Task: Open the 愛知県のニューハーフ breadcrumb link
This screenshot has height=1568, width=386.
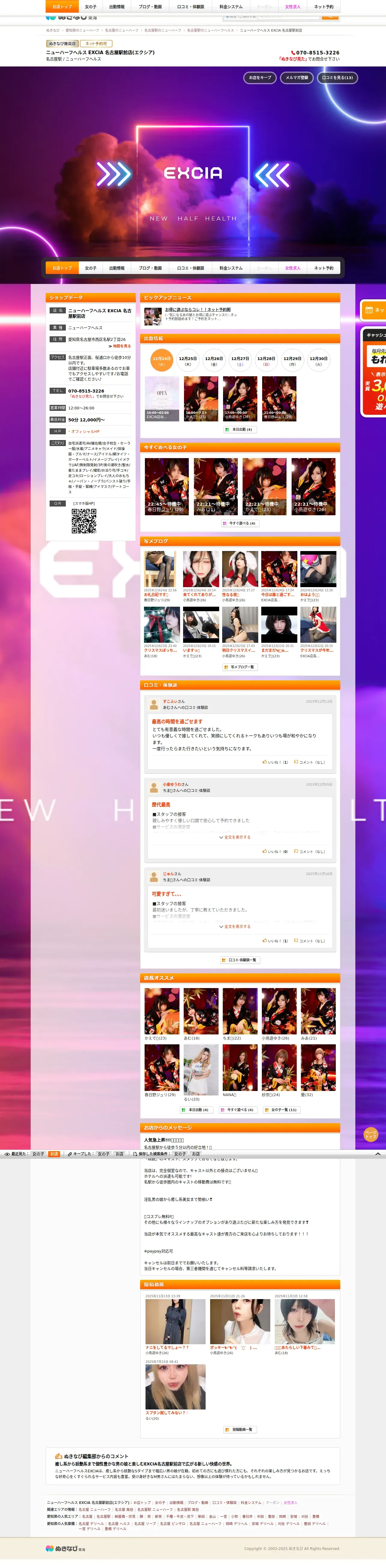Action: point(82,30)
